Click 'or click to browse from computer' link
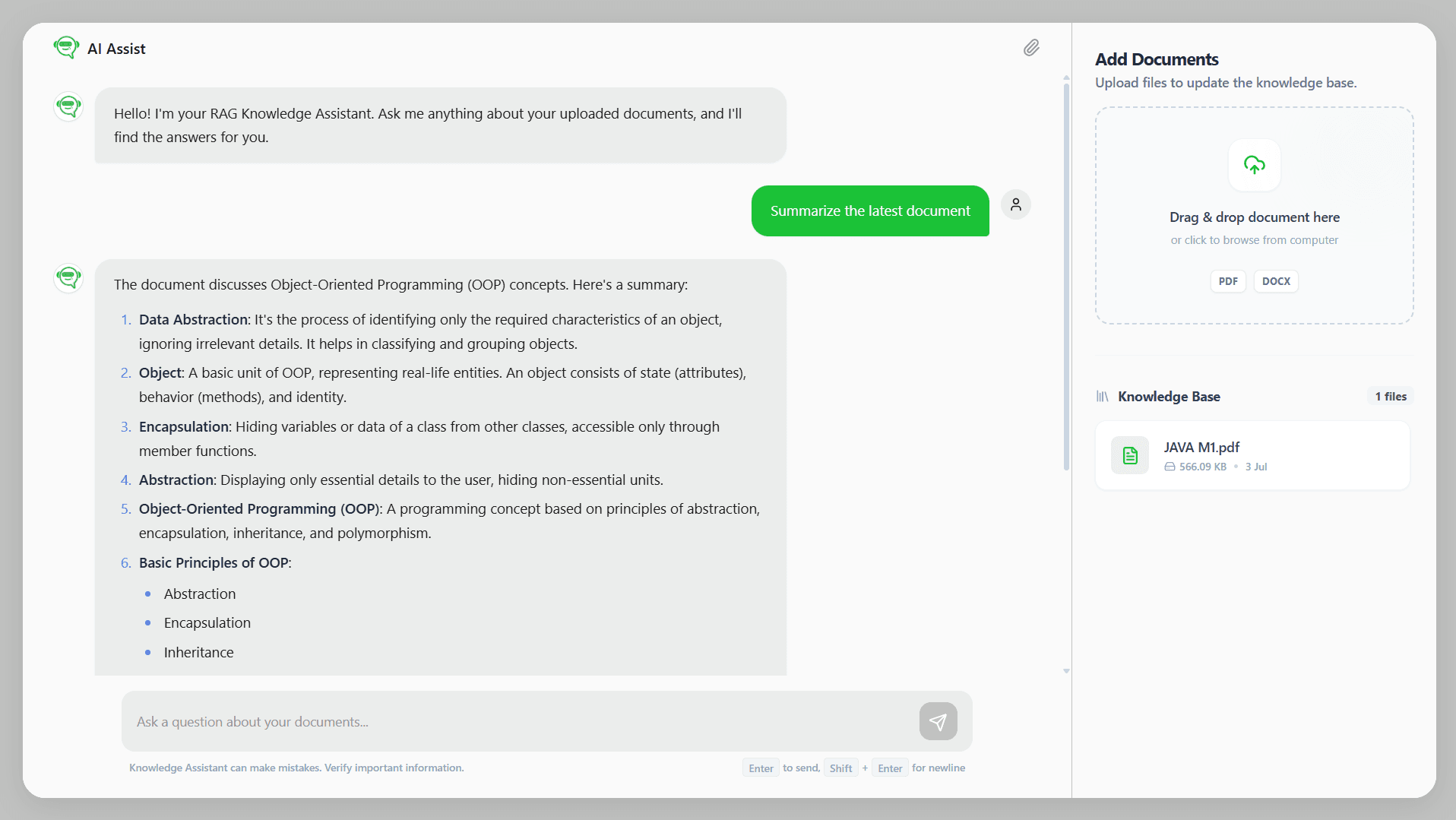Viewport: 1456px width, 820px height. (x=1254, y=240)
